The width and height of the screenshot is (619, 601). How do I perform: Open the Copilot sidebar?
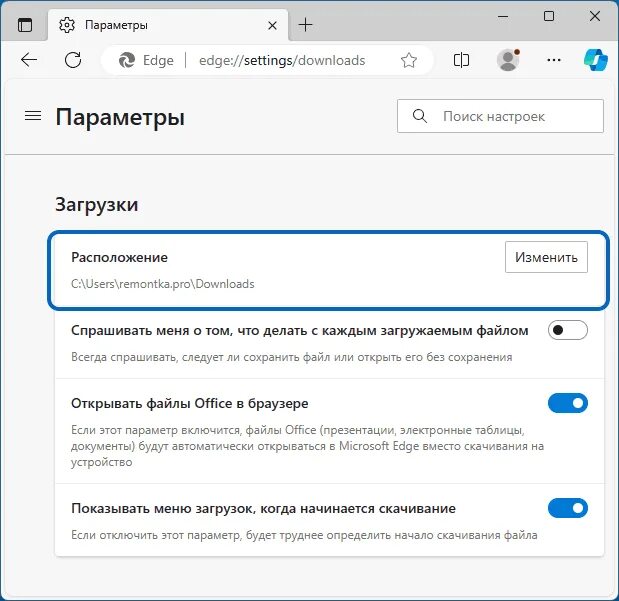click(x=596, y=60)
